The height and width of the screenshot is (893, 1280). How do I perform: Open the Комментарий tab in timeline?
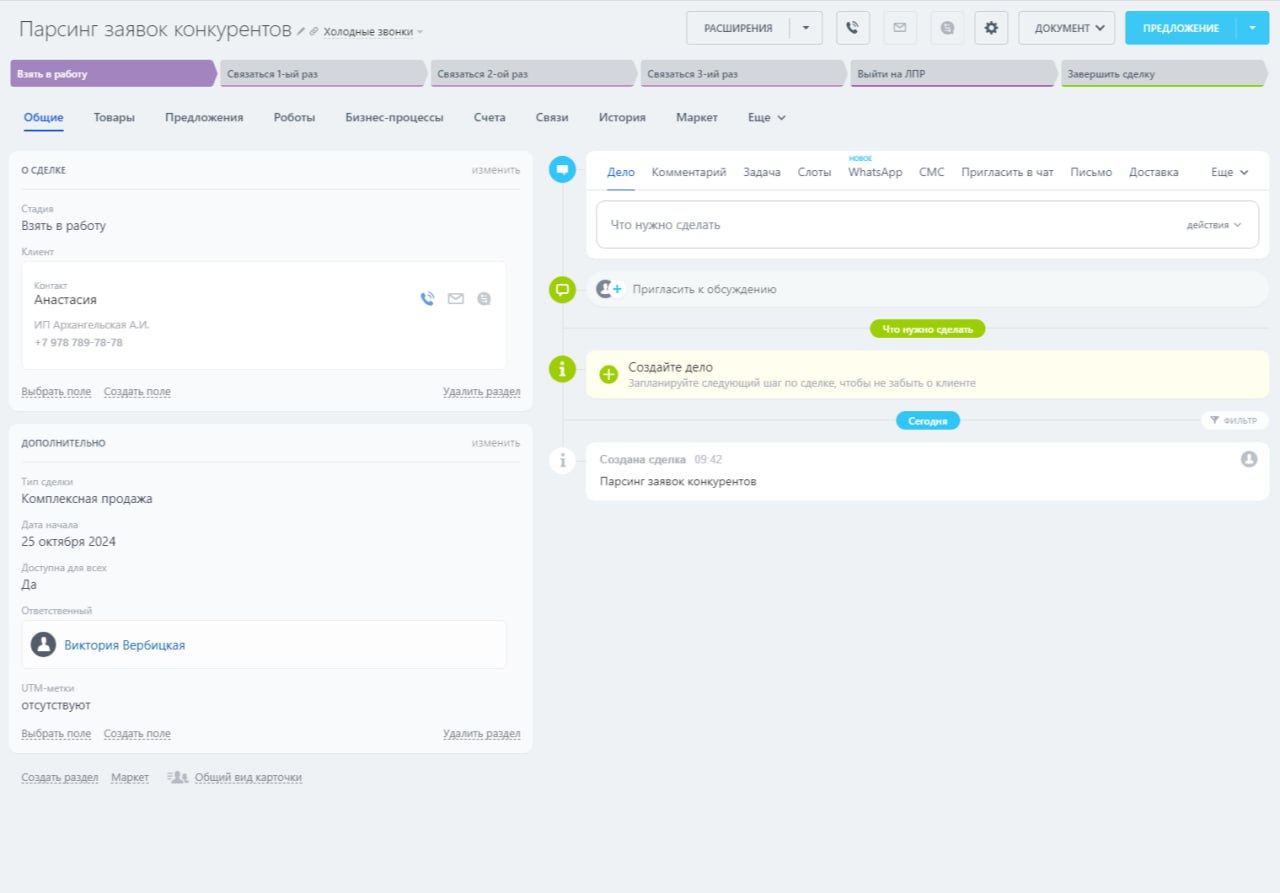tap(688, 172)
